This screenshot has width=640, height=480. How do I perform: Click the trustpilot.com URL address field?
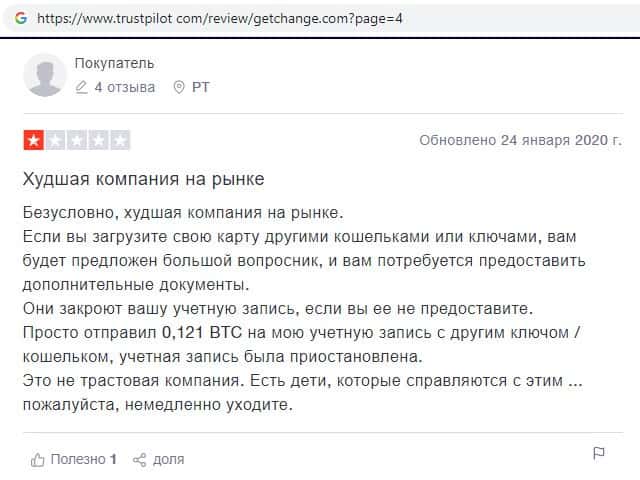(x=220, y=19)
